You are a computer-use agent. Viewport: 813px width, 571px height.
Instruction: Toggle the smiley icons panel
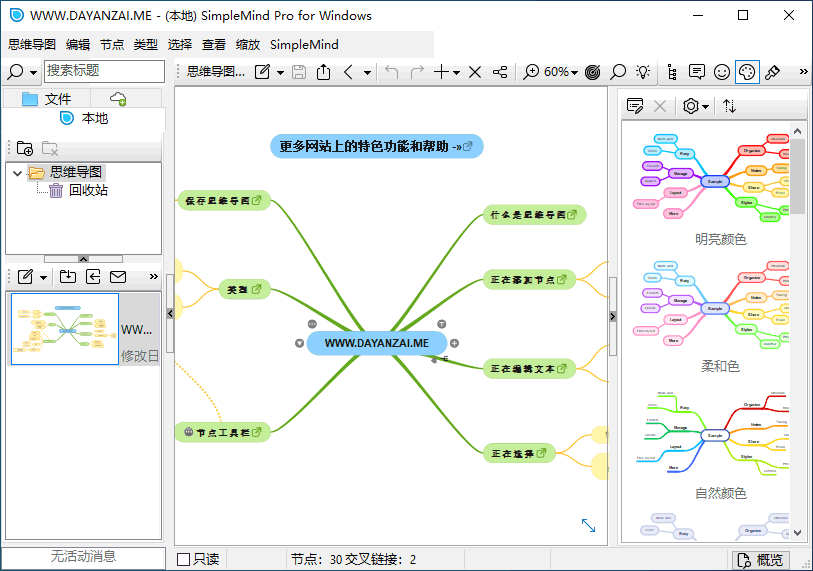pos(722,72)
